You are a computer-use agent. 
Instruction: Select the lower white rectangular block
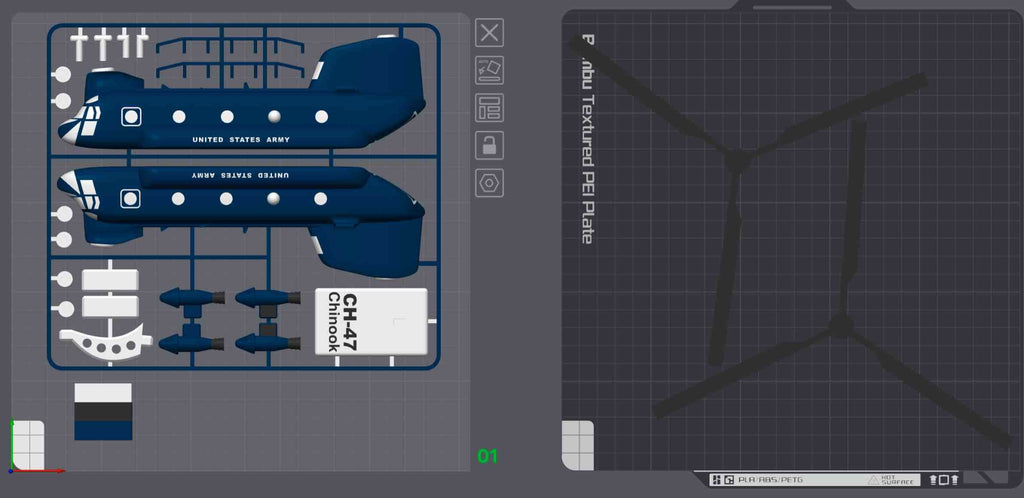tap(110, 307)
